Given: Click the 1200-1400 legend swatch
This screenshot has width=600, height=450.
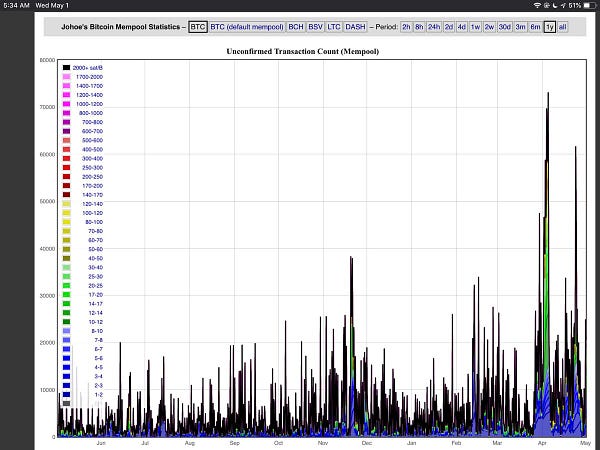Looking at the screenshot, I should click(x=67, y=95).
